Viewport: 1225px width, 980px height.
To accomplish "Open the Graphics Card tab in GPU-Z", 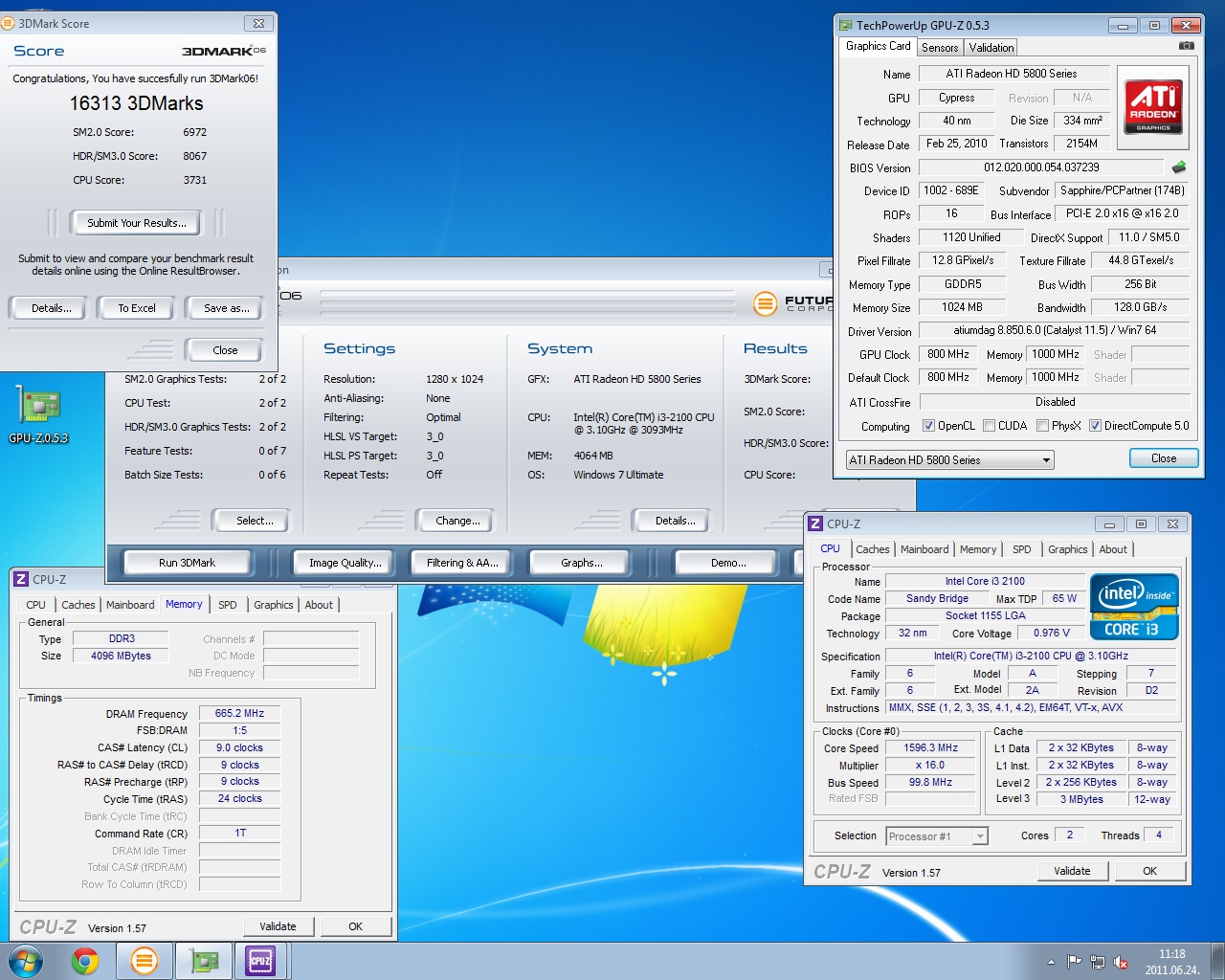I will (x=878, y=46).
